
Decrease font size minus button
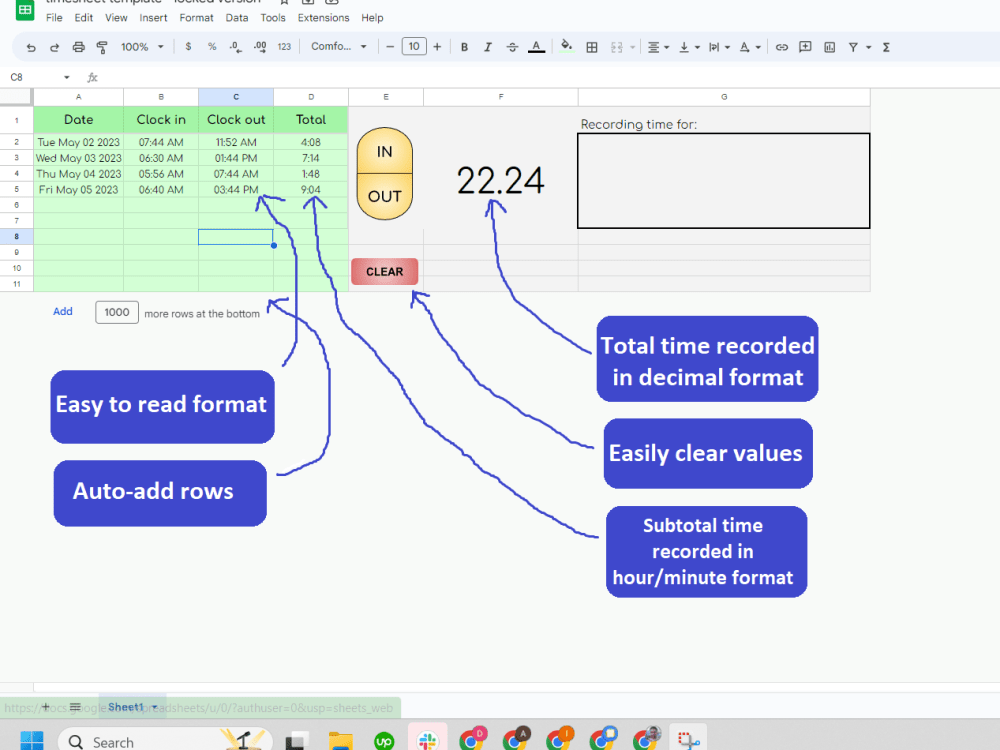coord(390,47)
